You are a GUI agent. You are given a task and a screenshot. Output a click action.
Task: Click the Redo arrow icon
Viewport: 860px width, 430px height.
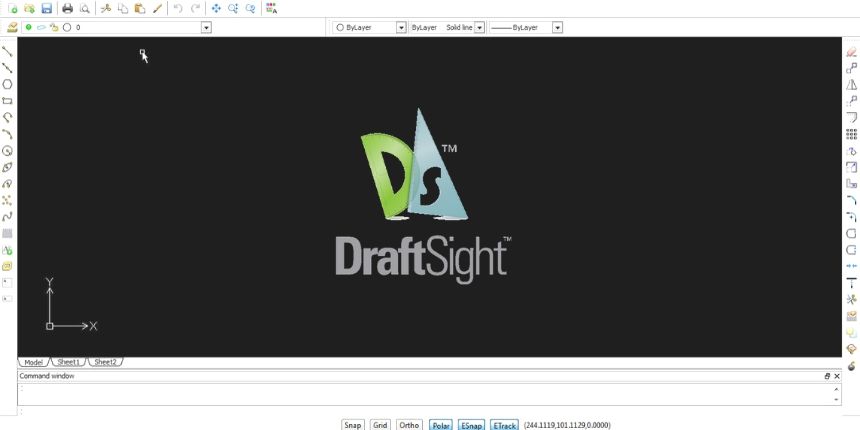point(195,8)
